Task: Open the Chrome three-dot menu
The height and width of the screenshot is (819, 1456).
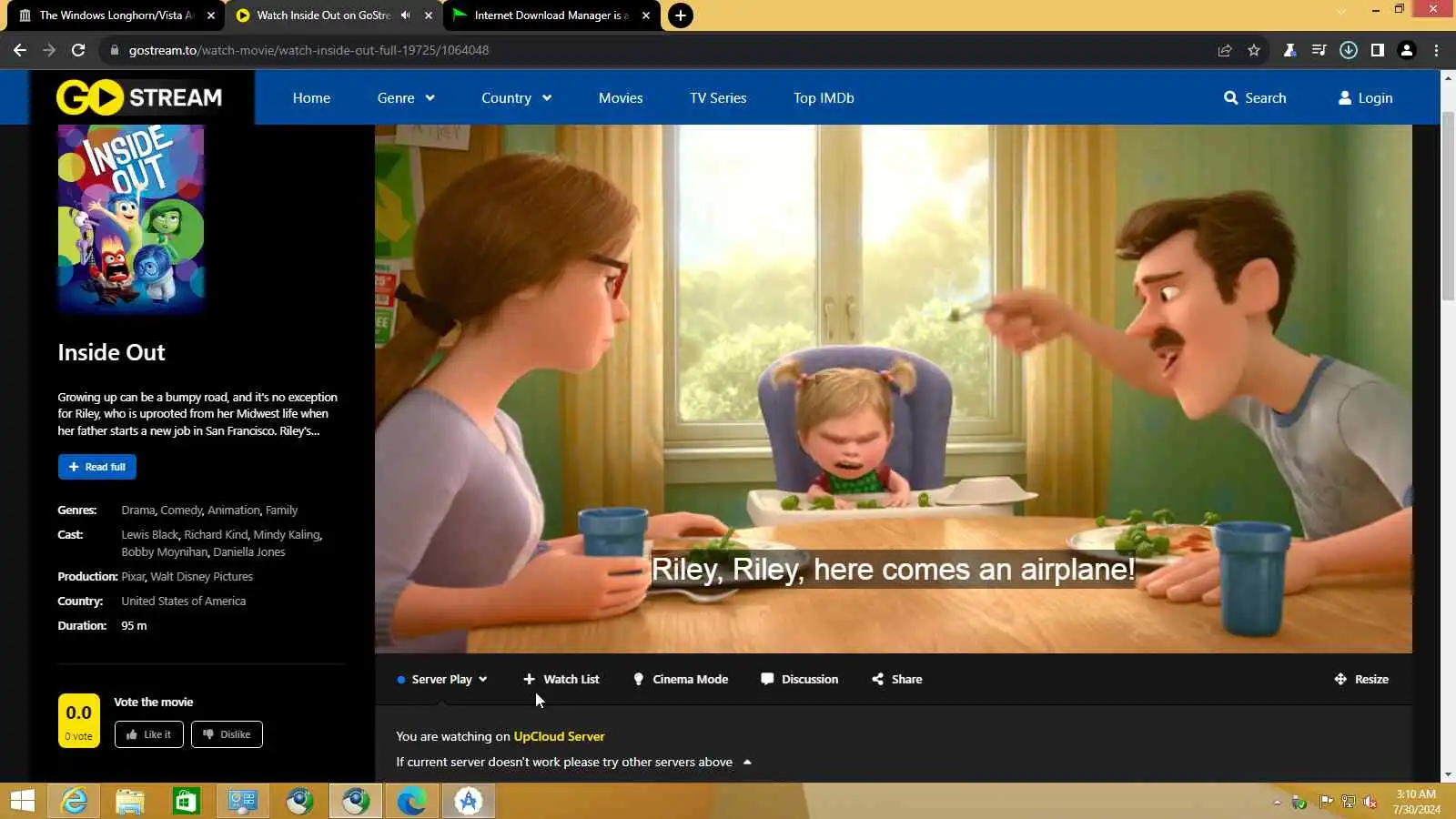Action: [x=1437, y=50]
